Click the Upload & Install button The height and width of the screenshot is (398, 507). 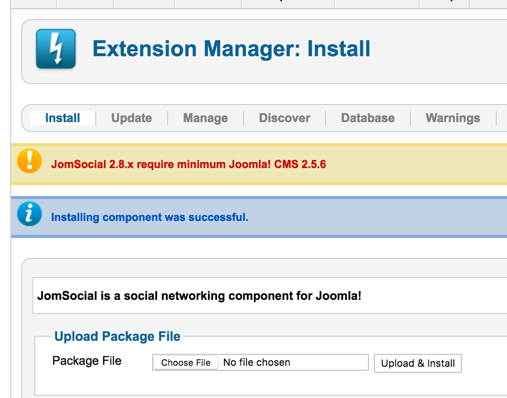click(x=418, y=363)
